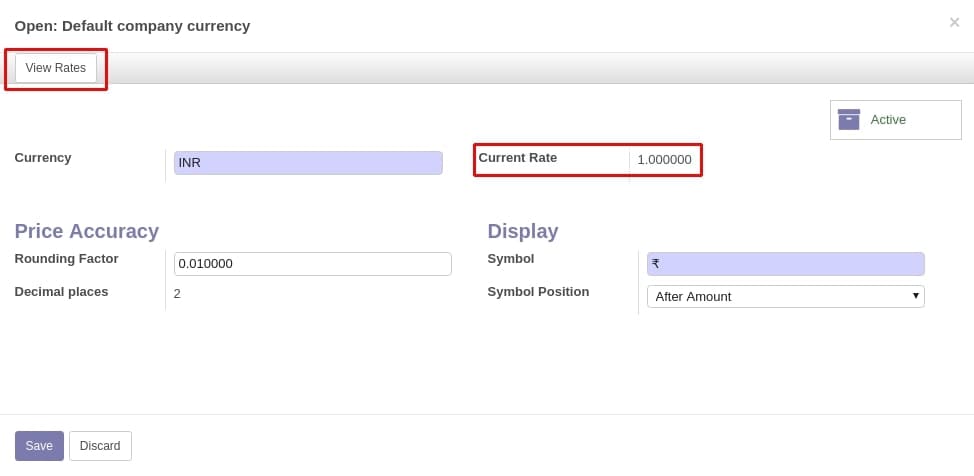Click the Rounding Factor label
The height and width of the screenshot is (476, 974).
pyautogui.click(x=66, y=258)
